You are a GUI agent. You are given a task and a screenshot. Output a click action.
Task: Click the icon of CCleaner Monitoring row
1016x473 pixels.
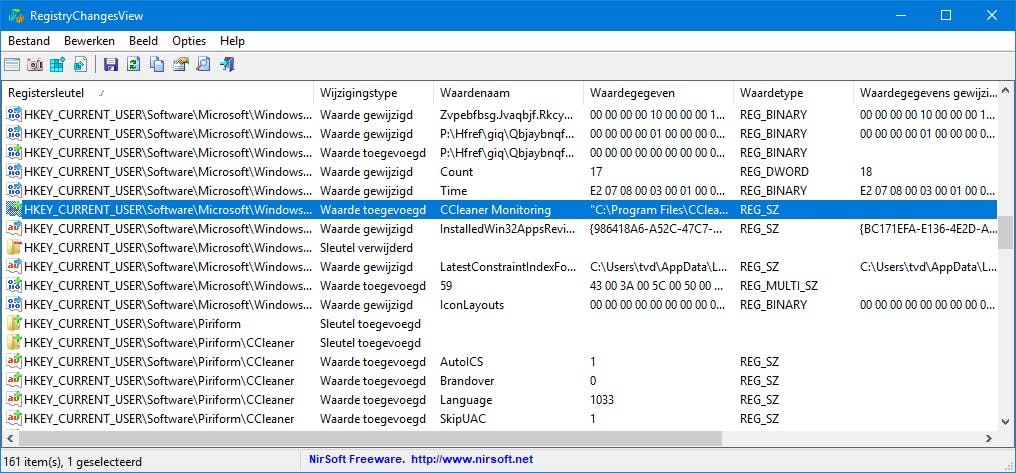14,209
